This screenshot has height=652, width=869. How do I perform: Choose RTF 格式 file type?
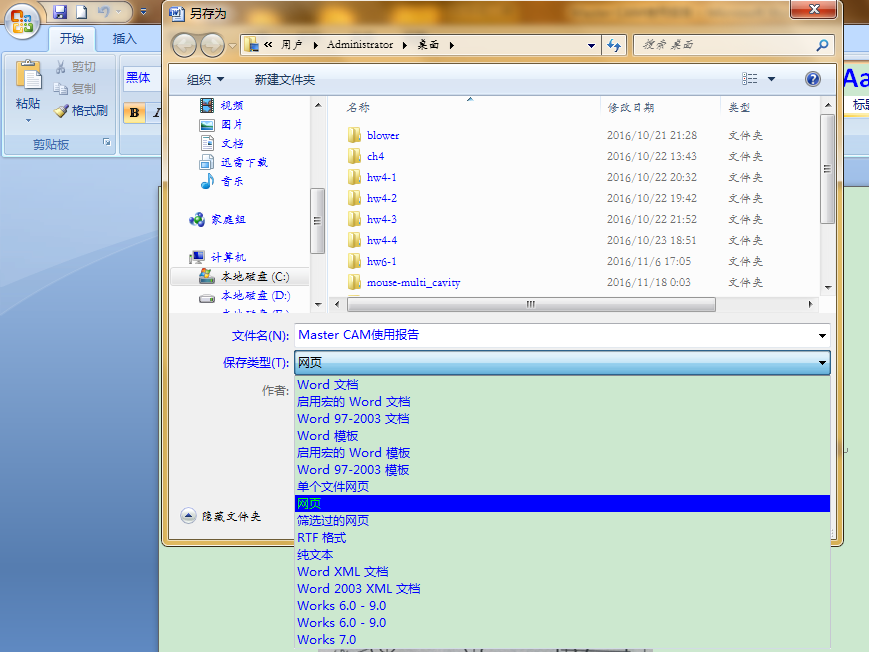pos(563,538)
